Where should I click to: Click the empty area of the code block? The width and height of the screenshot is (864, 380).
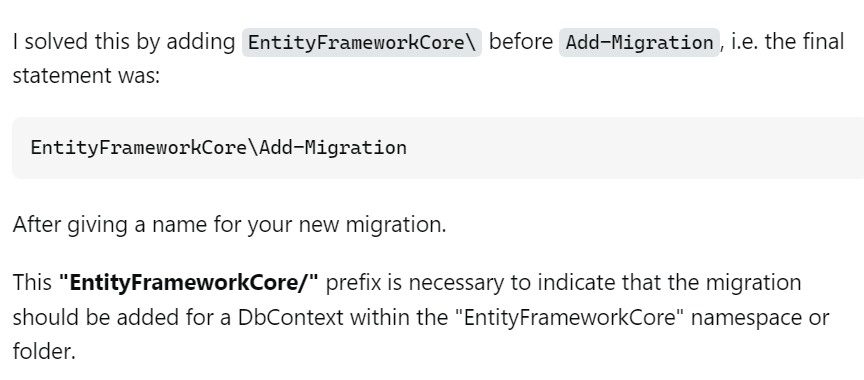pyautogui.click(x=634, y=148)
